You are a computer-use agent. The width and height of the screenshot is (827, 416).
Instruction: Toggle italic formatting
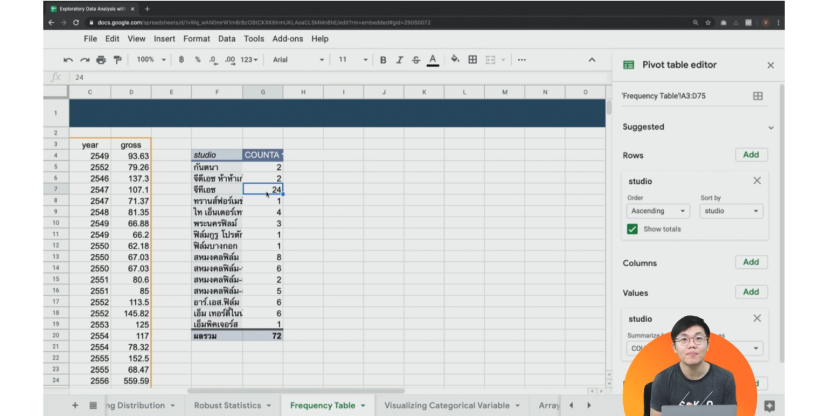[399, 60]
